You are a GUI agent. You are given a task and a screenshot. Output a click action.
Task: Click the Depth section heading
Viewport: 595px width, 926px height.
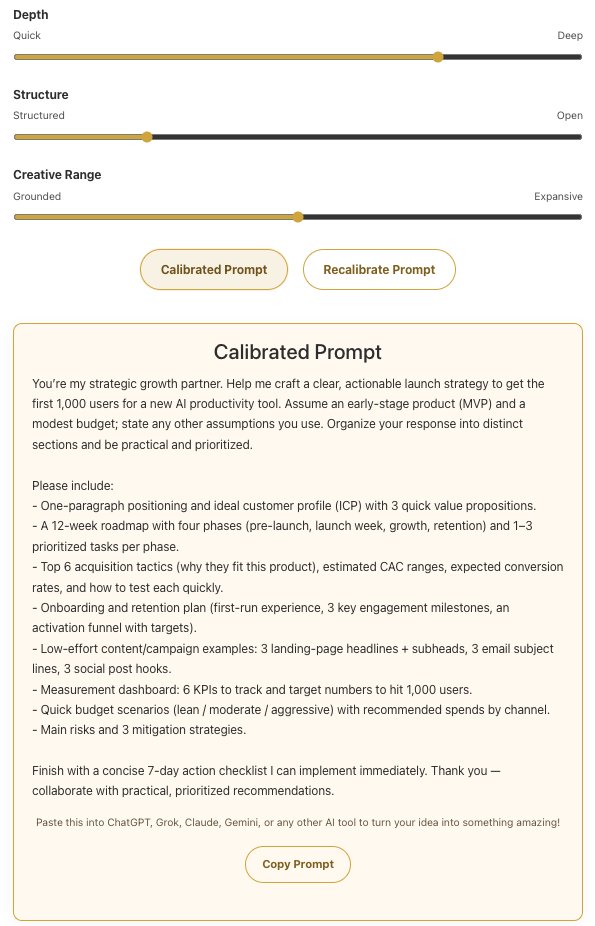click(x=30, y=14)
